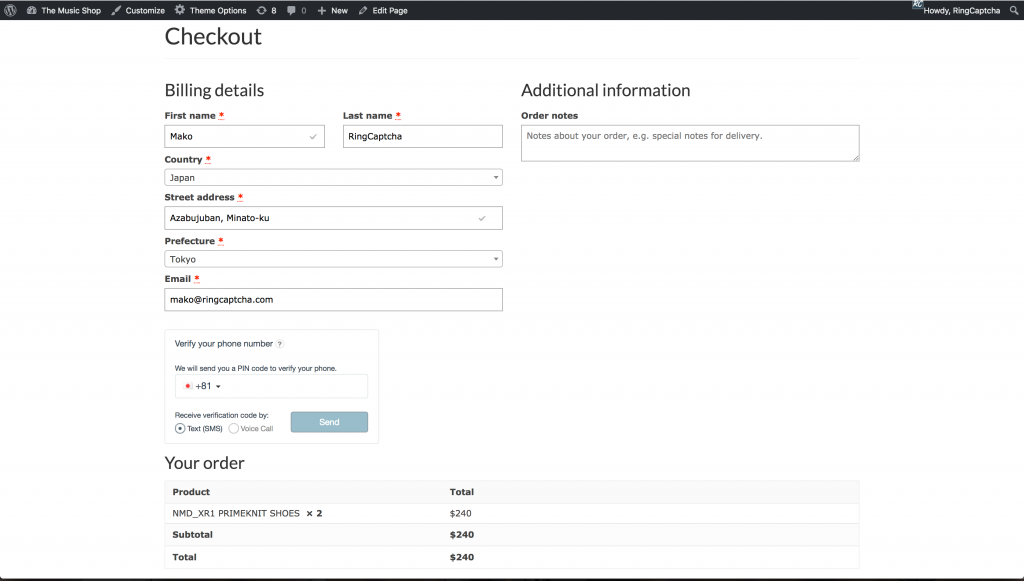The height and width of the screenshot is (581, 1024).
Task: Select Voice Call verification option
Action: click(x=234, y=428)
